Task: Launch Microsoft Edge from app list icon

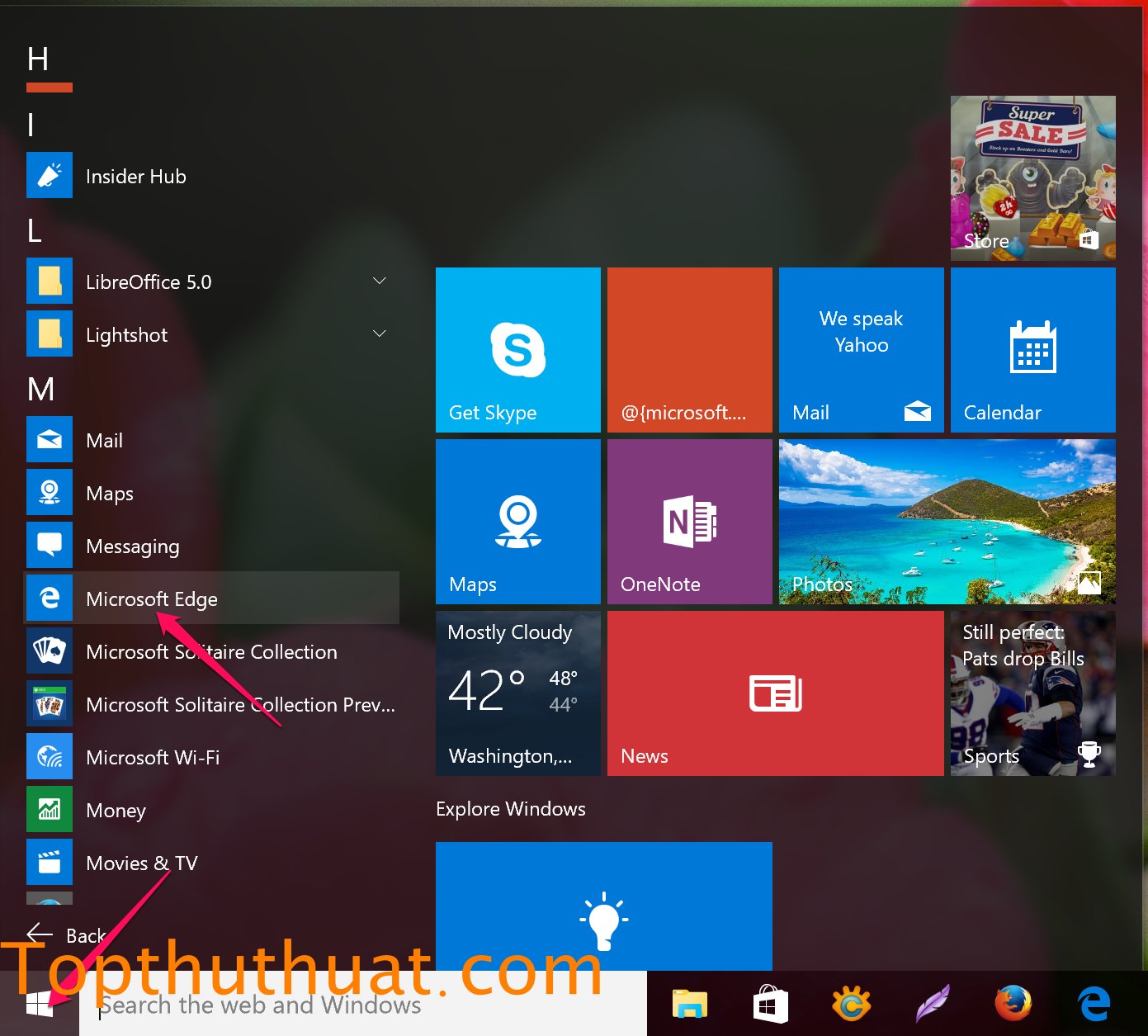Action: click(50, 598)
